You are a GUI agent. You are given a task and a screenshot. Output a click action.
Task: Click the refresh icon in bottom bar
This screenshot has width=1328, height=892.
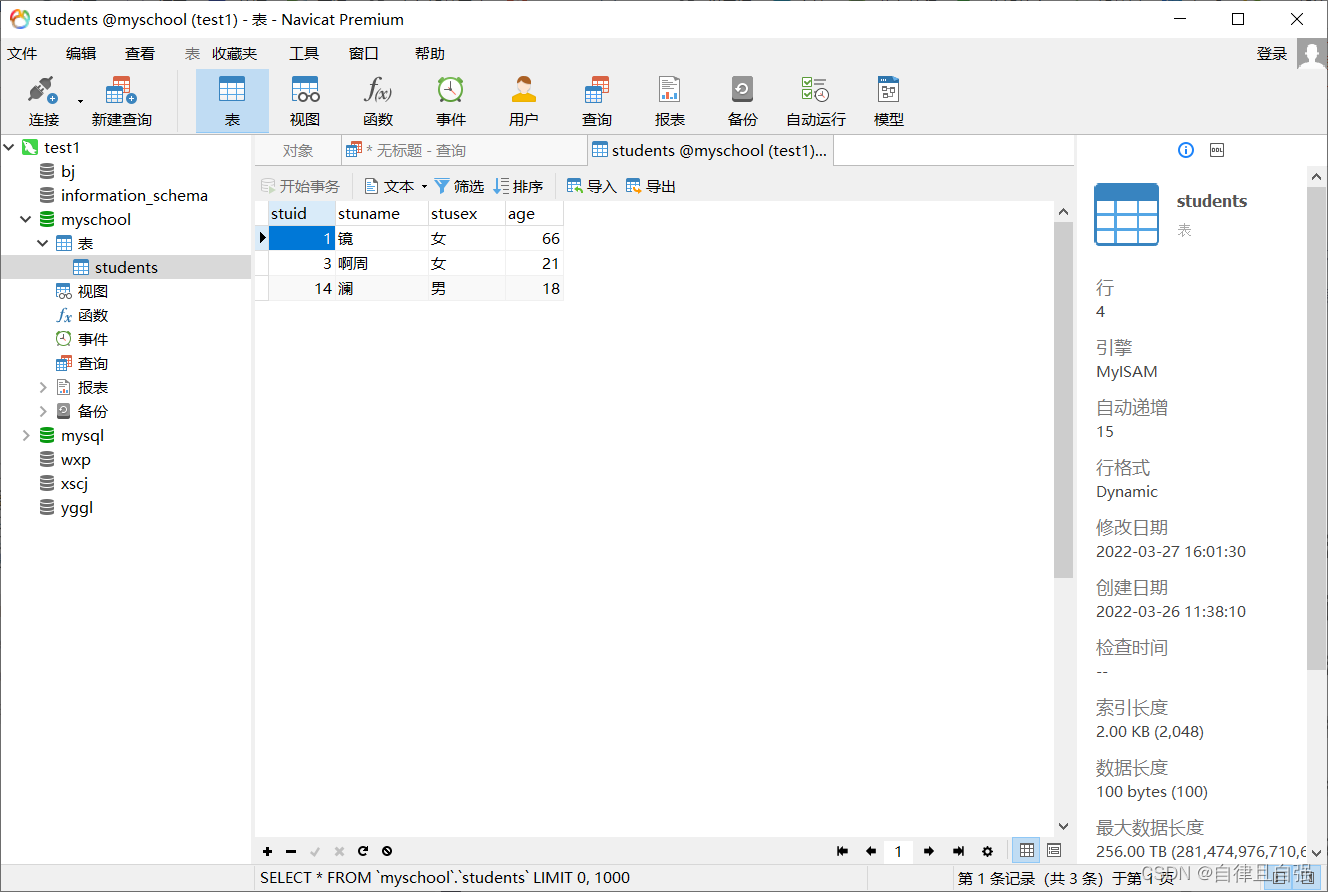point(363,851)
